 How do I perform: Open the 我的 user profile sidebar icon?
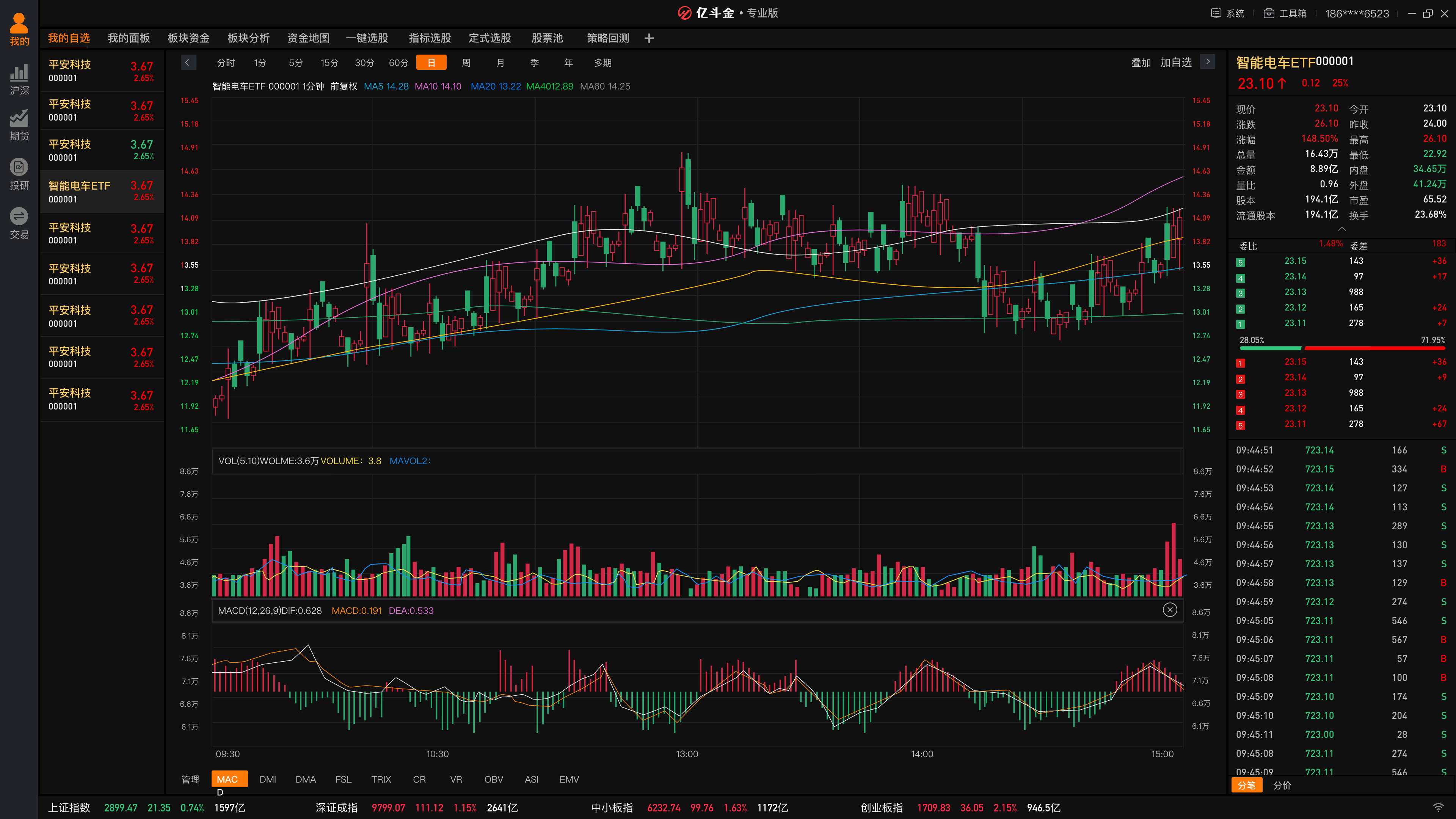[19, 30]
